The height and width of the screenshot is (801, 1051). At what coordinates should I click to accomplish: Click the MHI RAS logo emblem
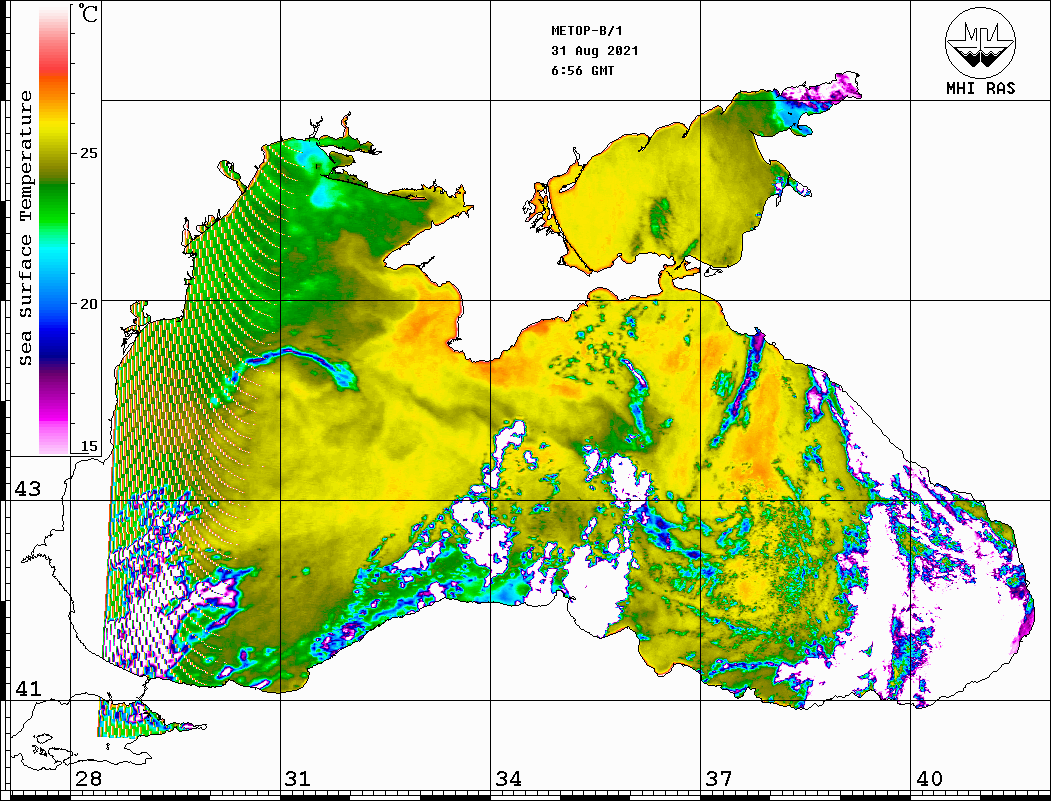click(x=981, y=42)
